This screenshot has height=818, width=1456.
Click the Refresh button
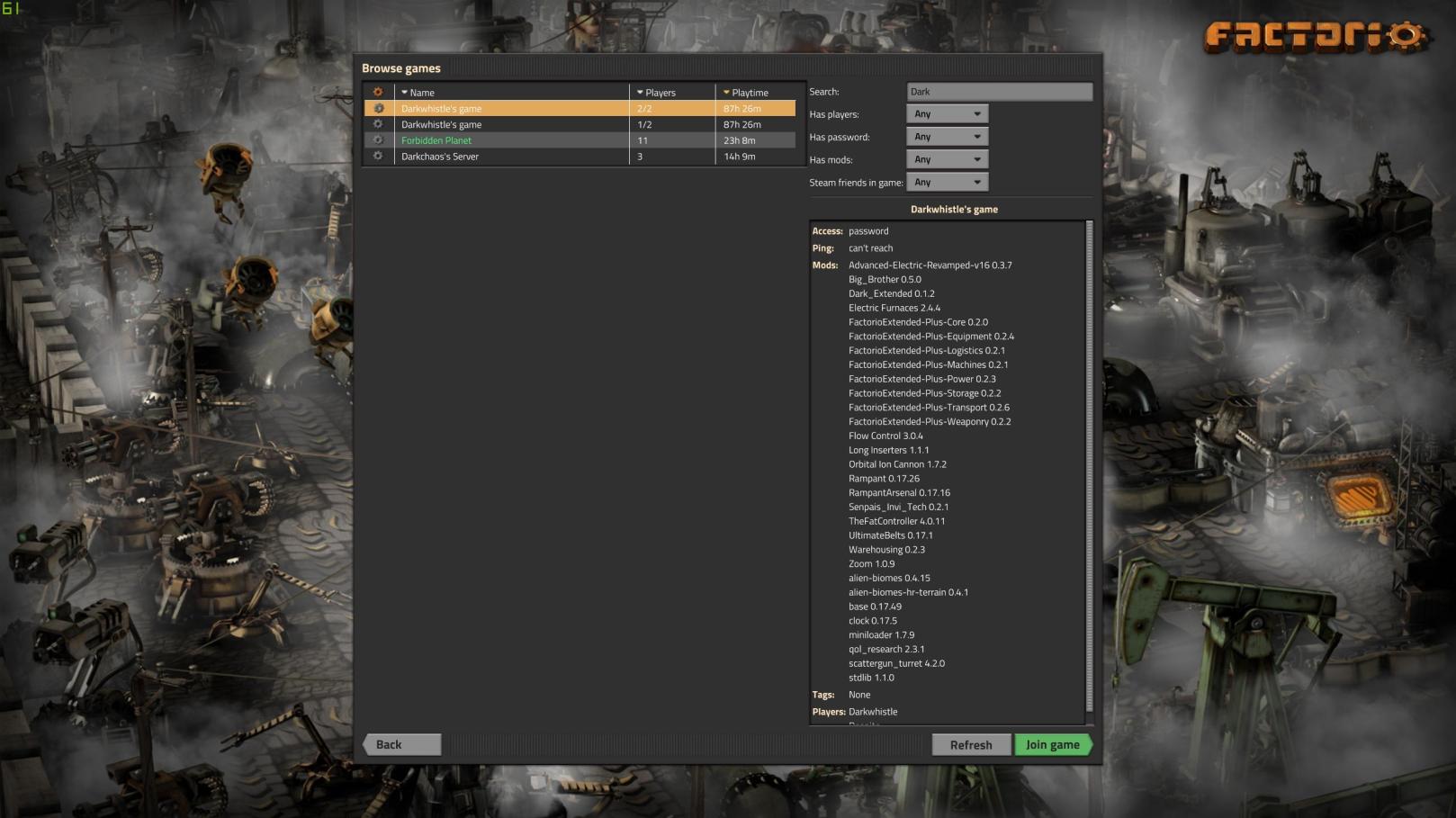pos(971,745)
